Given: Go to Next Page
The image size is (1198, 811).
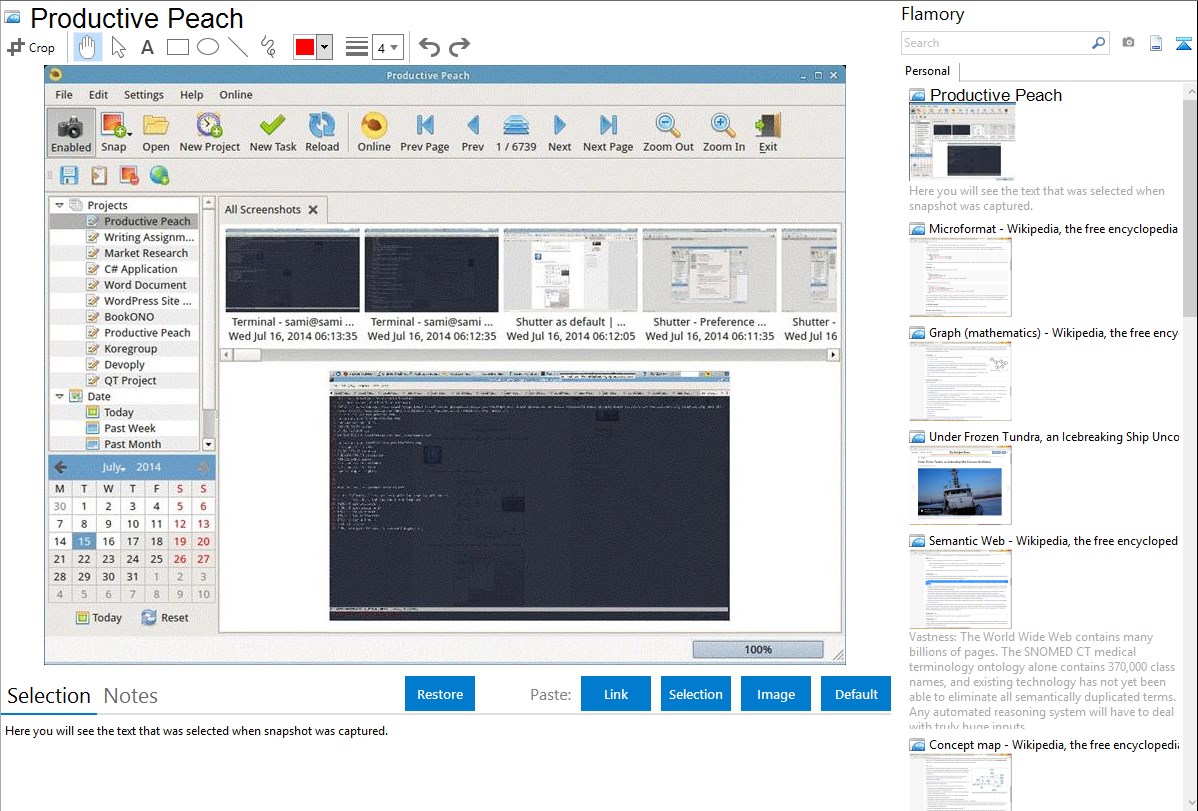Looking at the screenshot, I should (x=607, y=132).
